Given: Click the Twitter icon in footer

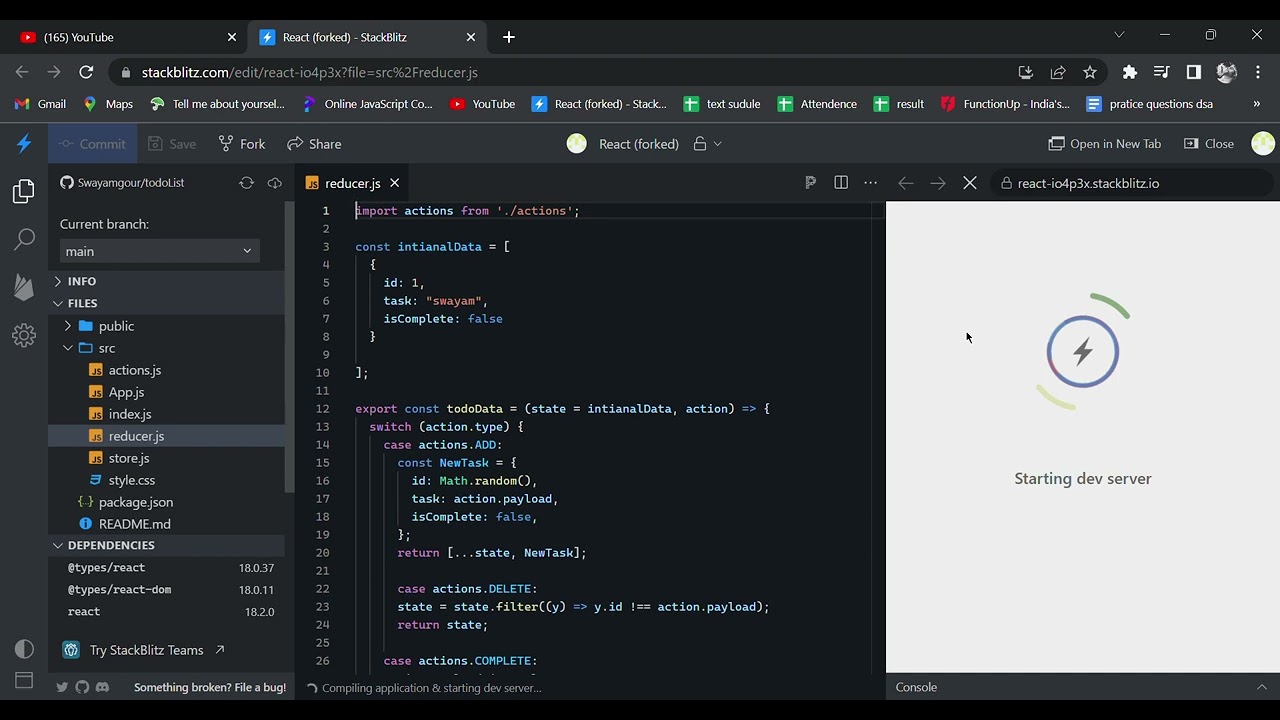Looking at the screenshot, I should click(62, 687).
